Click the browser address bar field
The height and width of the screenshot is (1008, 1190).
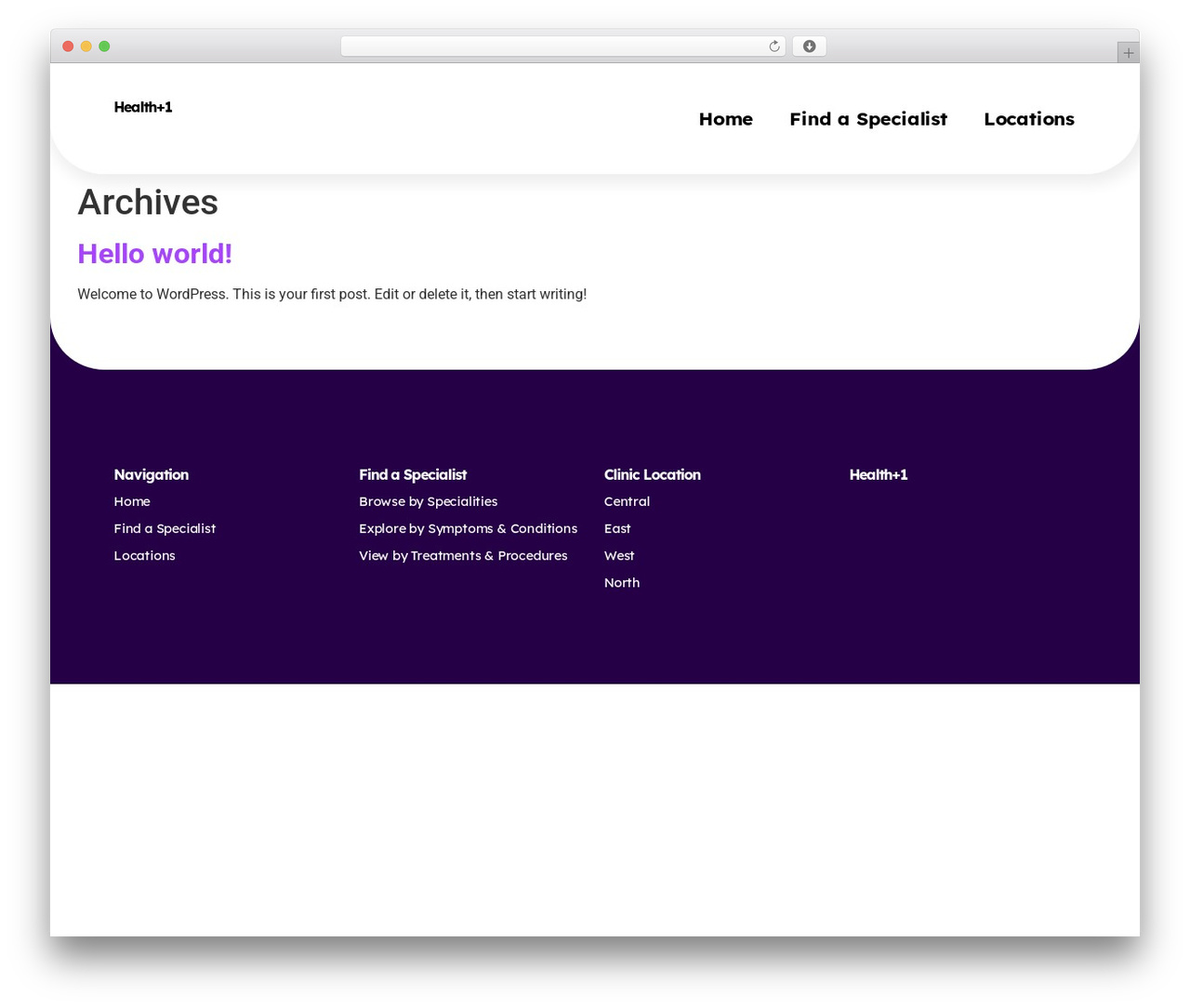(x=562, y=46)
